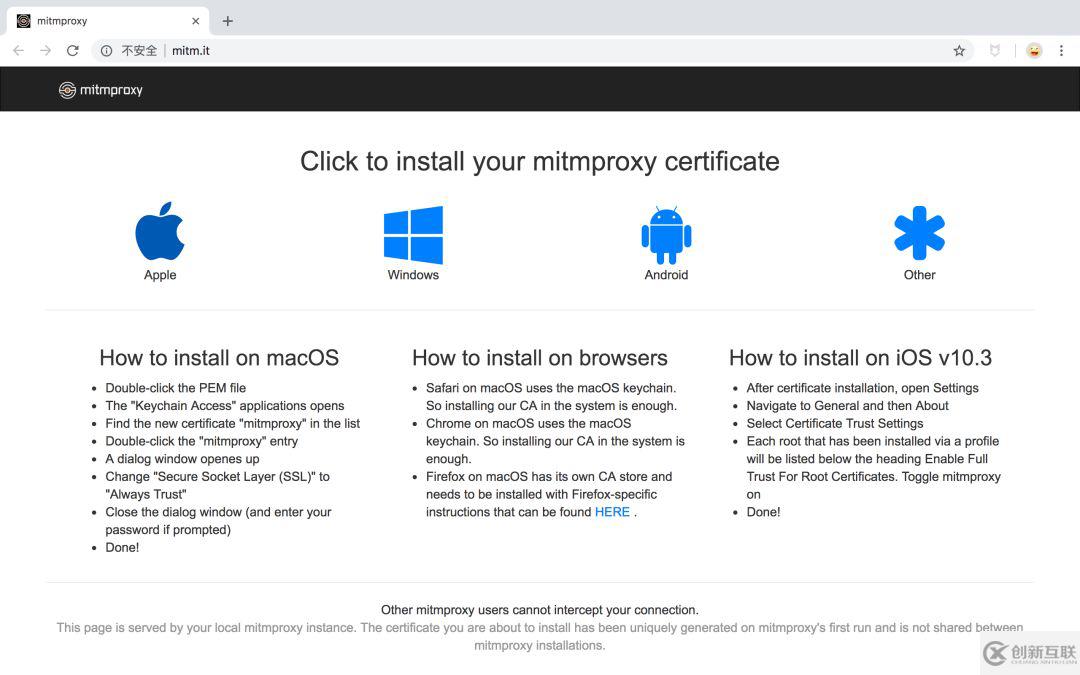Open the Chrome three-dot menu
The image size is (1080, 675).
tap(1061, 50)
